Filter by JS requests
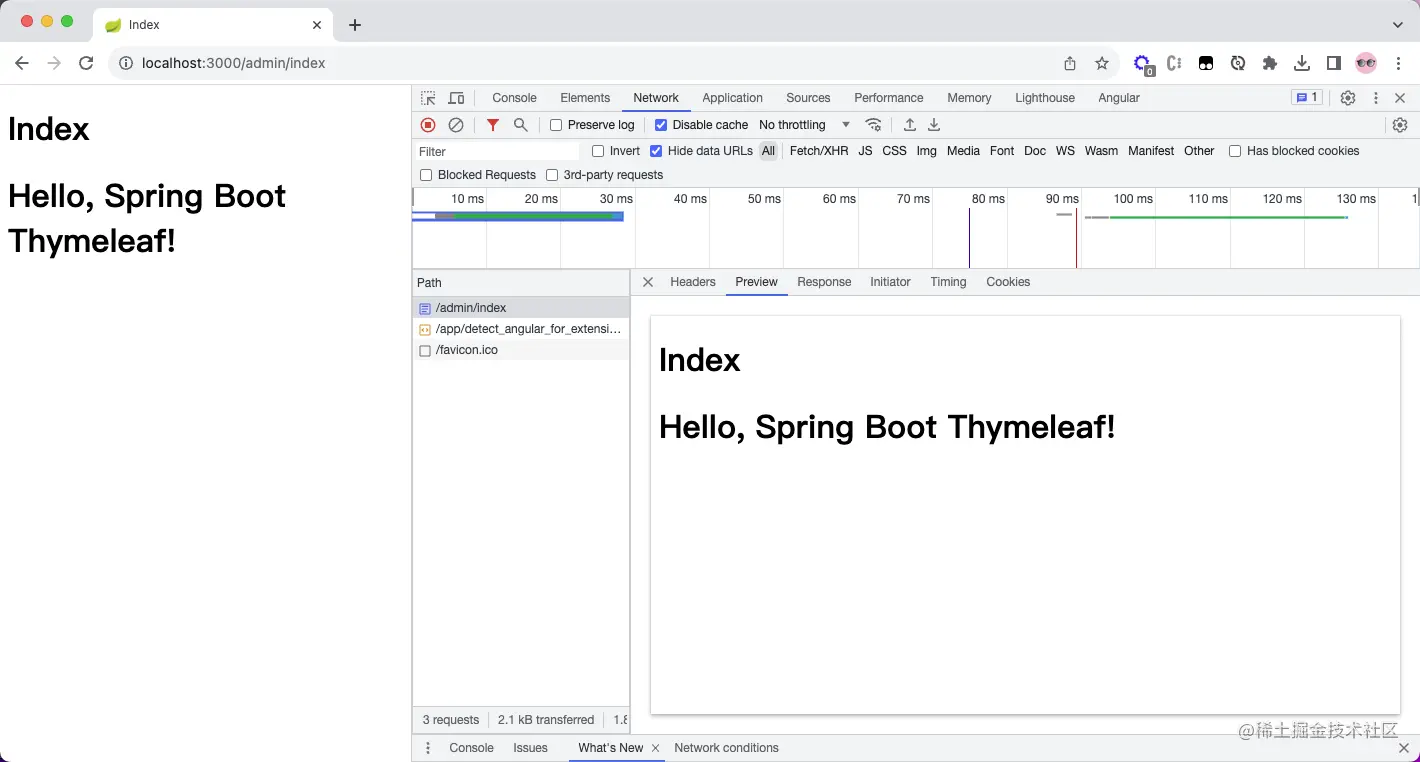The image size is (1420, 762). pos(865,151)
